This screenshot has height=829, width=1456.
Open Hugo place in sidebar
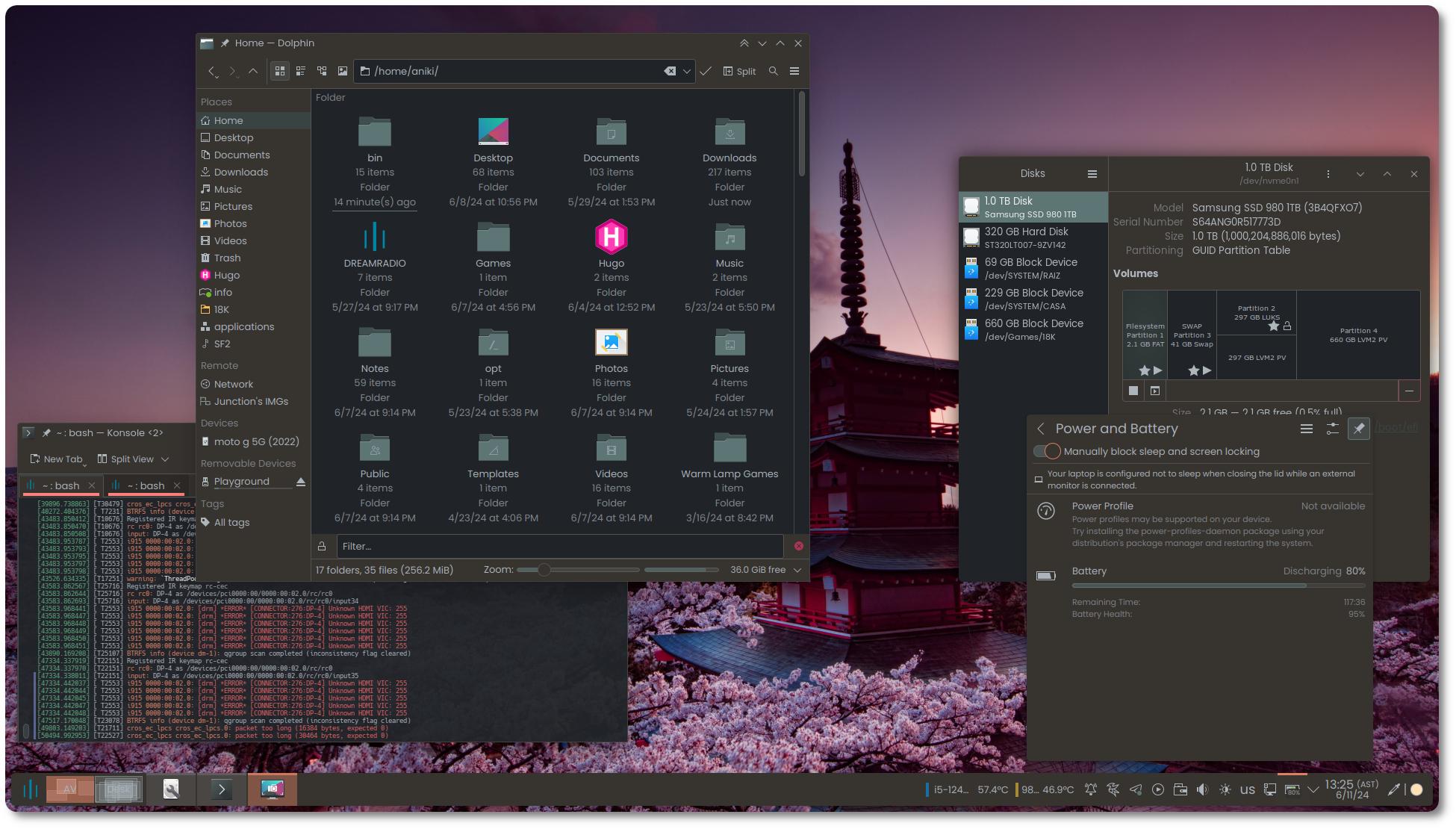pos(253,275)
